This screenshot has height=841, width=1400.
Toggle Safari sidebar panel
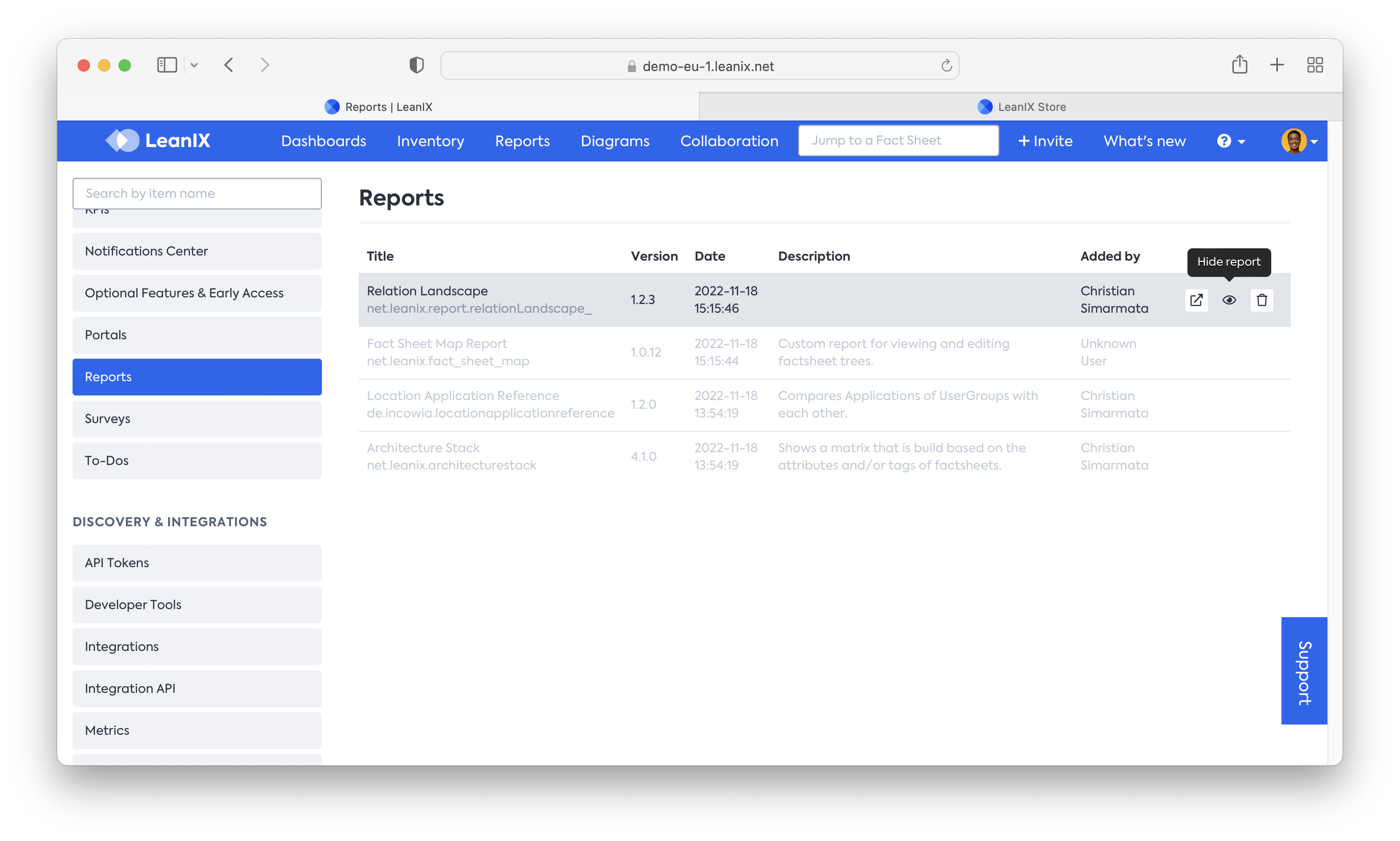(x=167, y=65)
